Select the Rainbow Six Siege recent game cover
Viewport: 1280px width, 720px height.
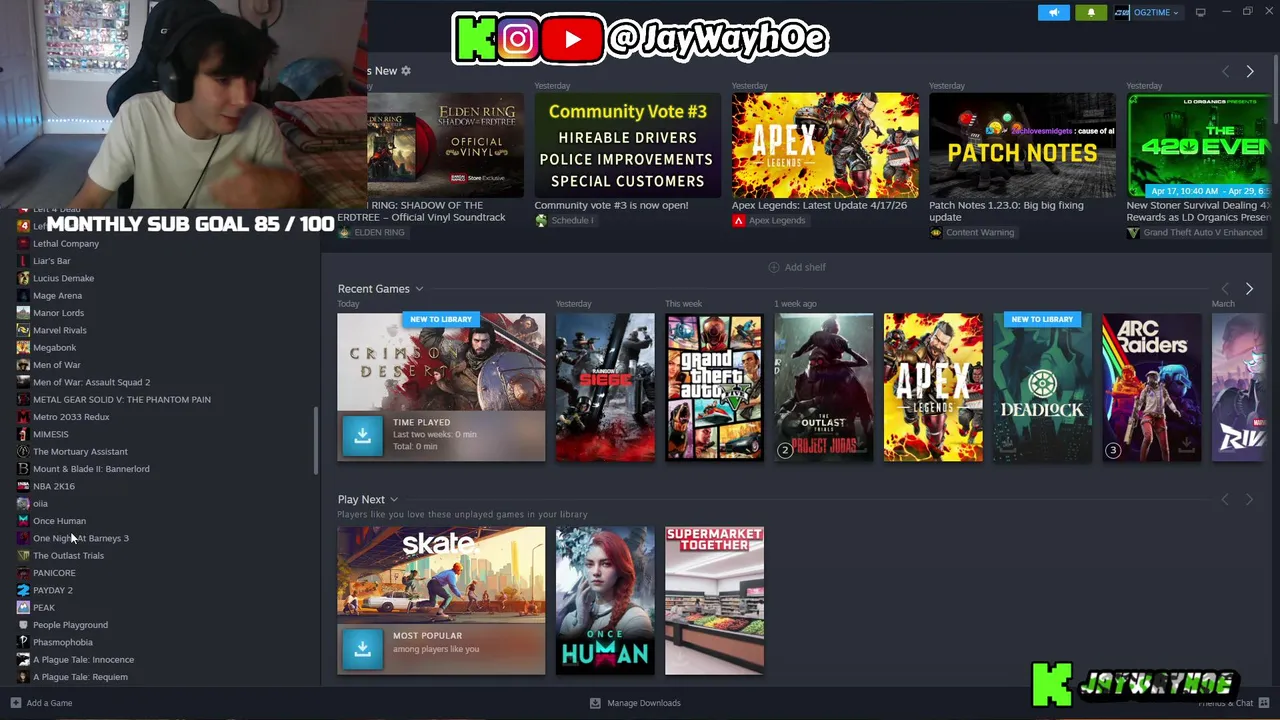pyautogui.click(x=605, y=387)
